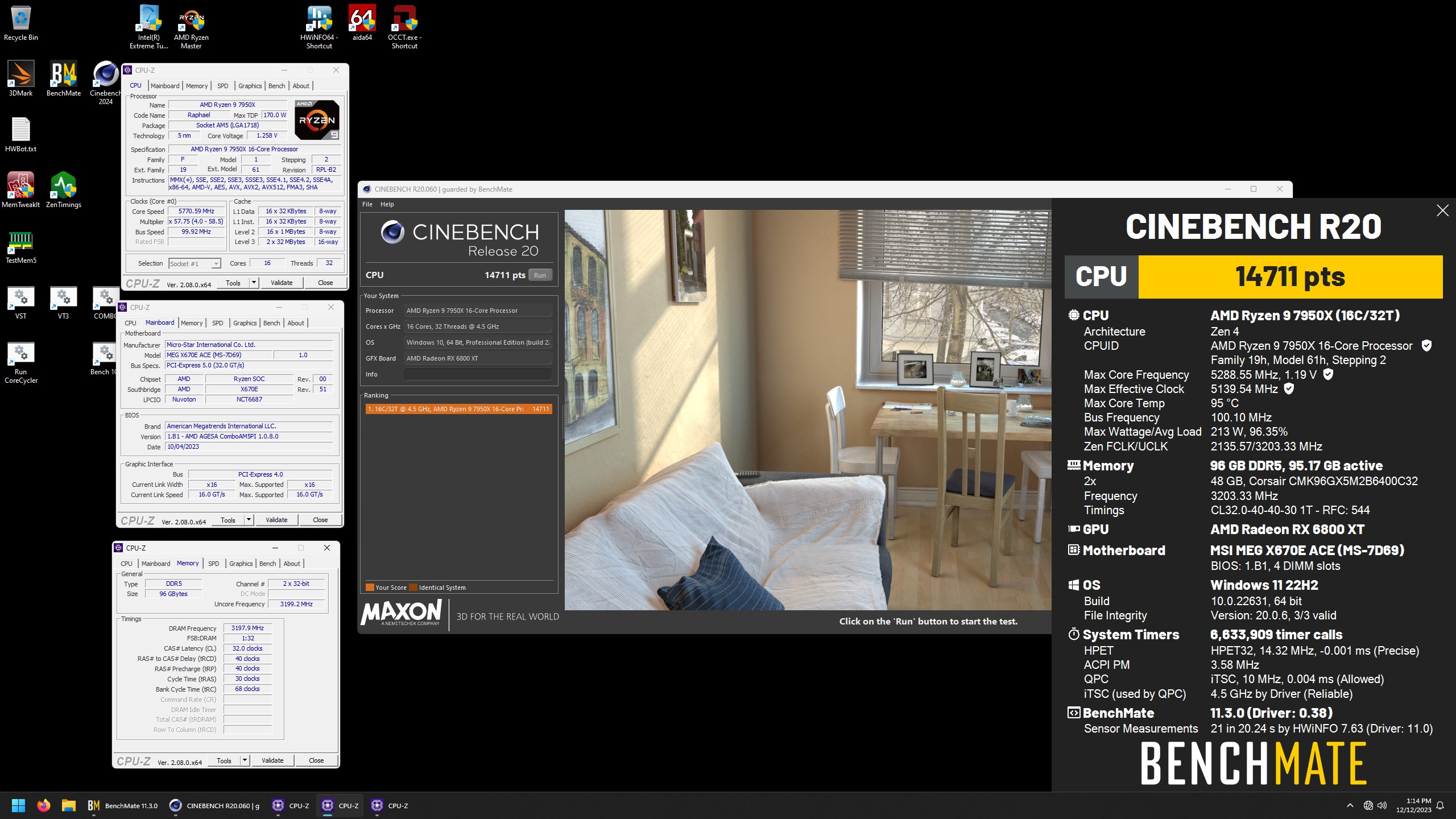
Task: Open TestMem5 desktop icon
Action: 20,246
